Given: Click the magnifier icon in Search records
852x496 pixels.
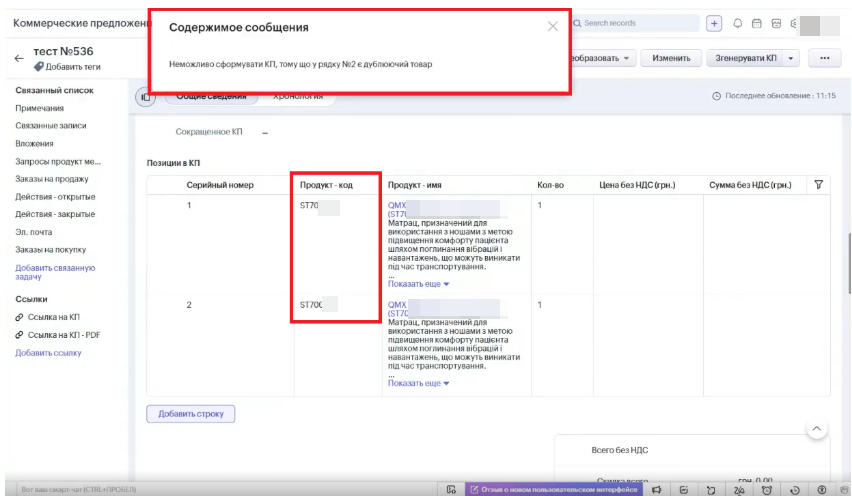Looking at the screenshot, I should [x=577, y=23].
